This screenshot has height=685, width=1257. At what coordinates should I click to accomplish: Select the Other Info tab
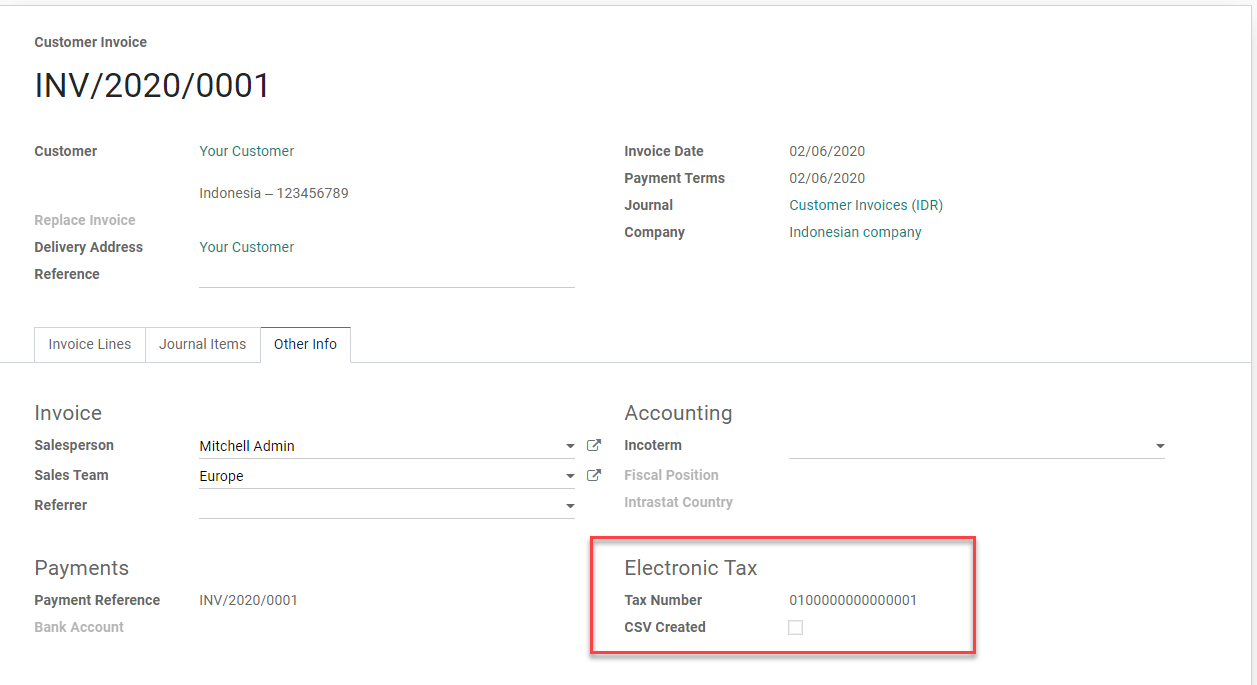click(x=305, y=344)
